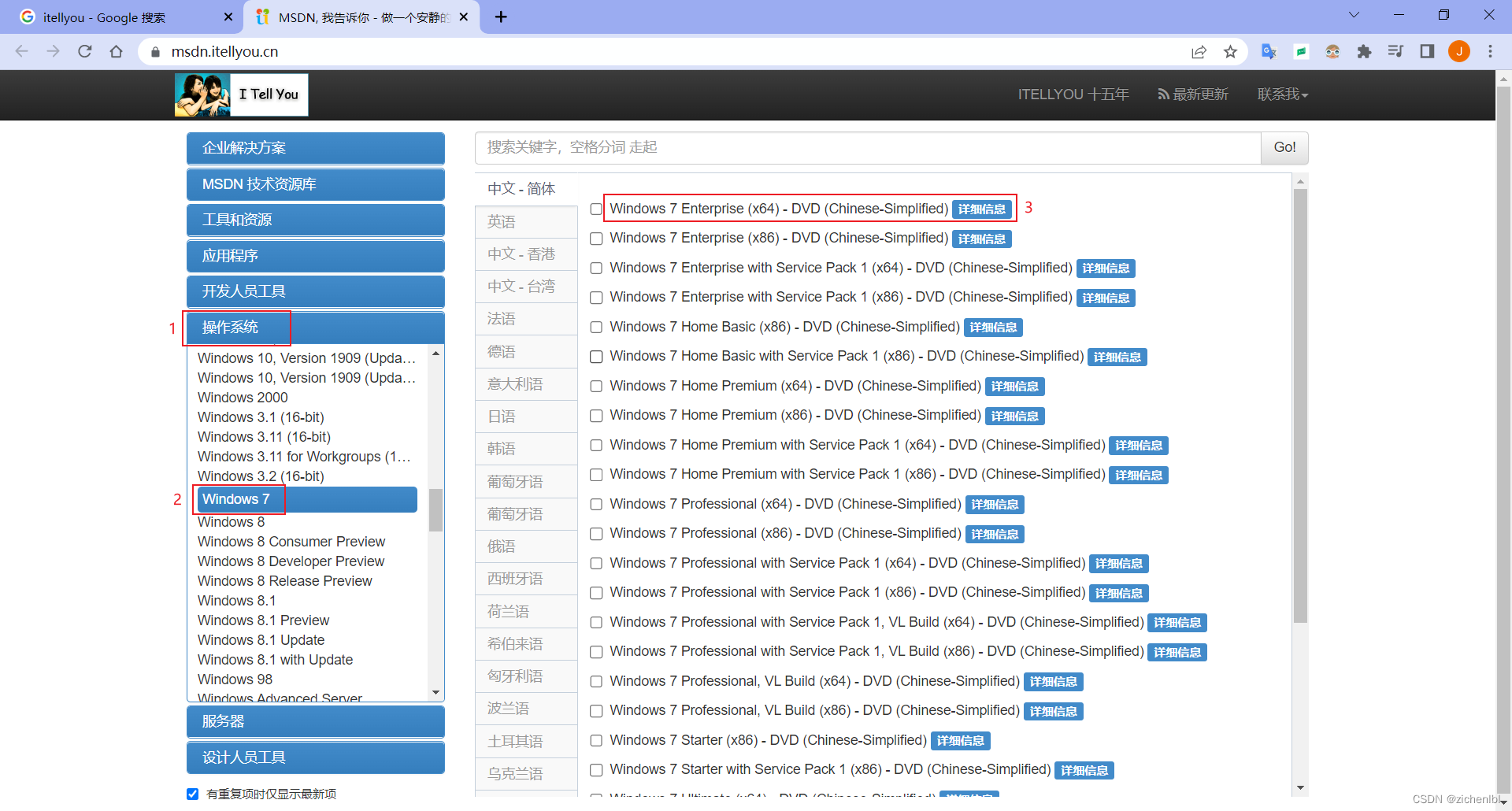
Task: Check Windows 7 Professional (x86) DVD checkbox
Action: (596, 534)
